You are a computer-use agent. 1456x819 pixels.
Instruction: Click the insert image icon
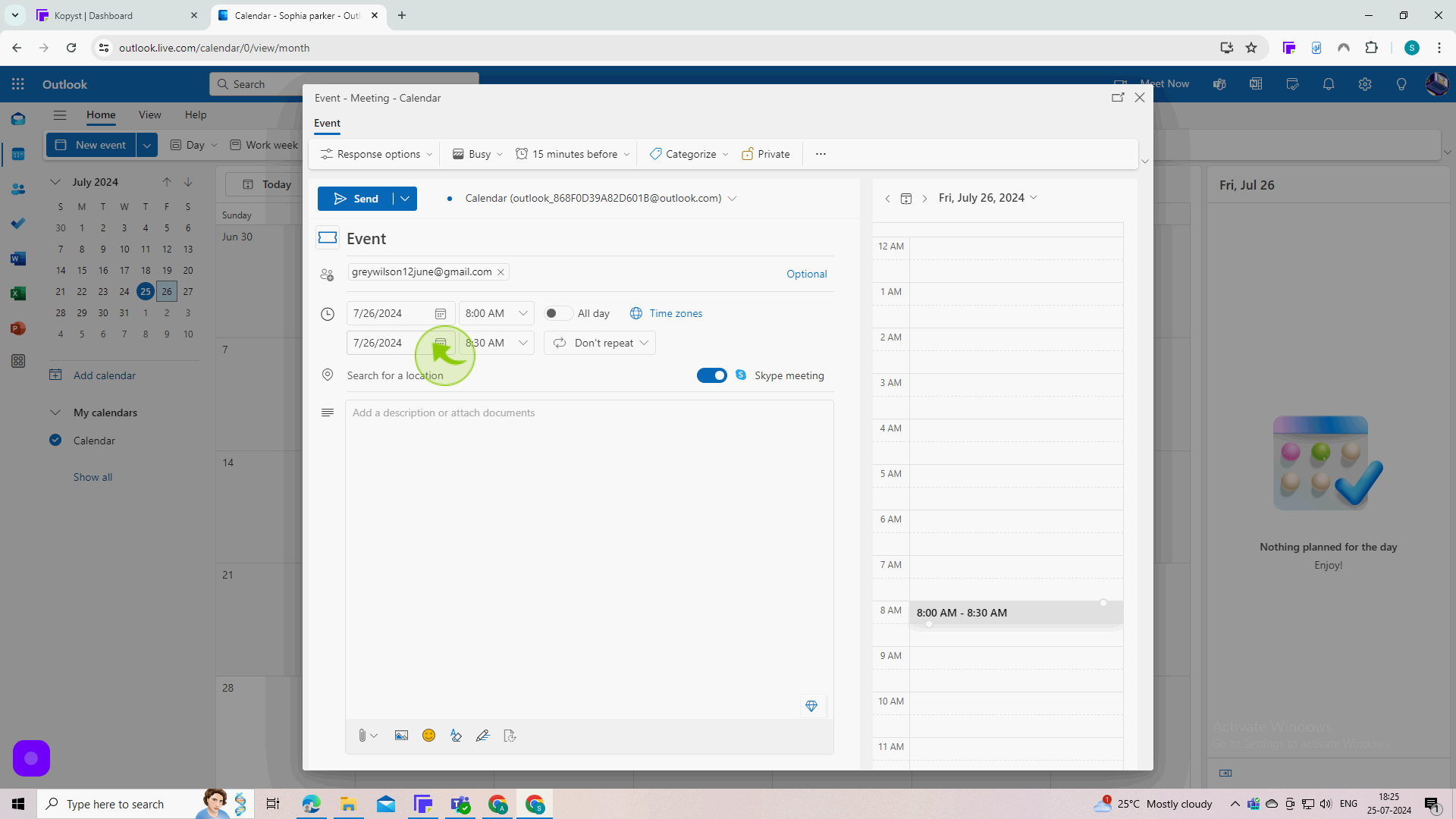coord(401,735)
